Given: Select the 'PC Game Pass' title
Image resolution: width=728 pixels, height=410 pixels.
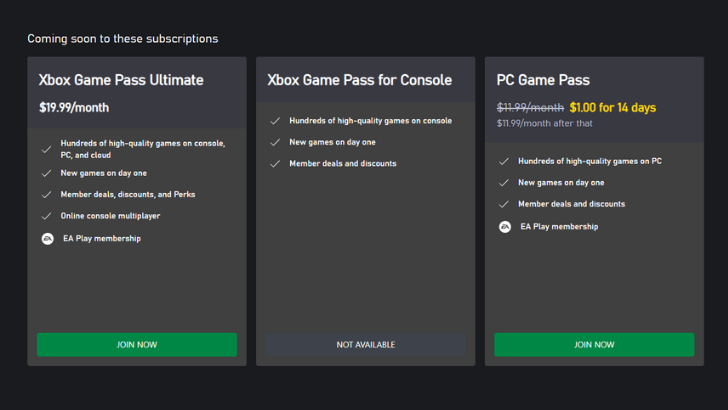Looking at the screenshot, I should point(543,80).
